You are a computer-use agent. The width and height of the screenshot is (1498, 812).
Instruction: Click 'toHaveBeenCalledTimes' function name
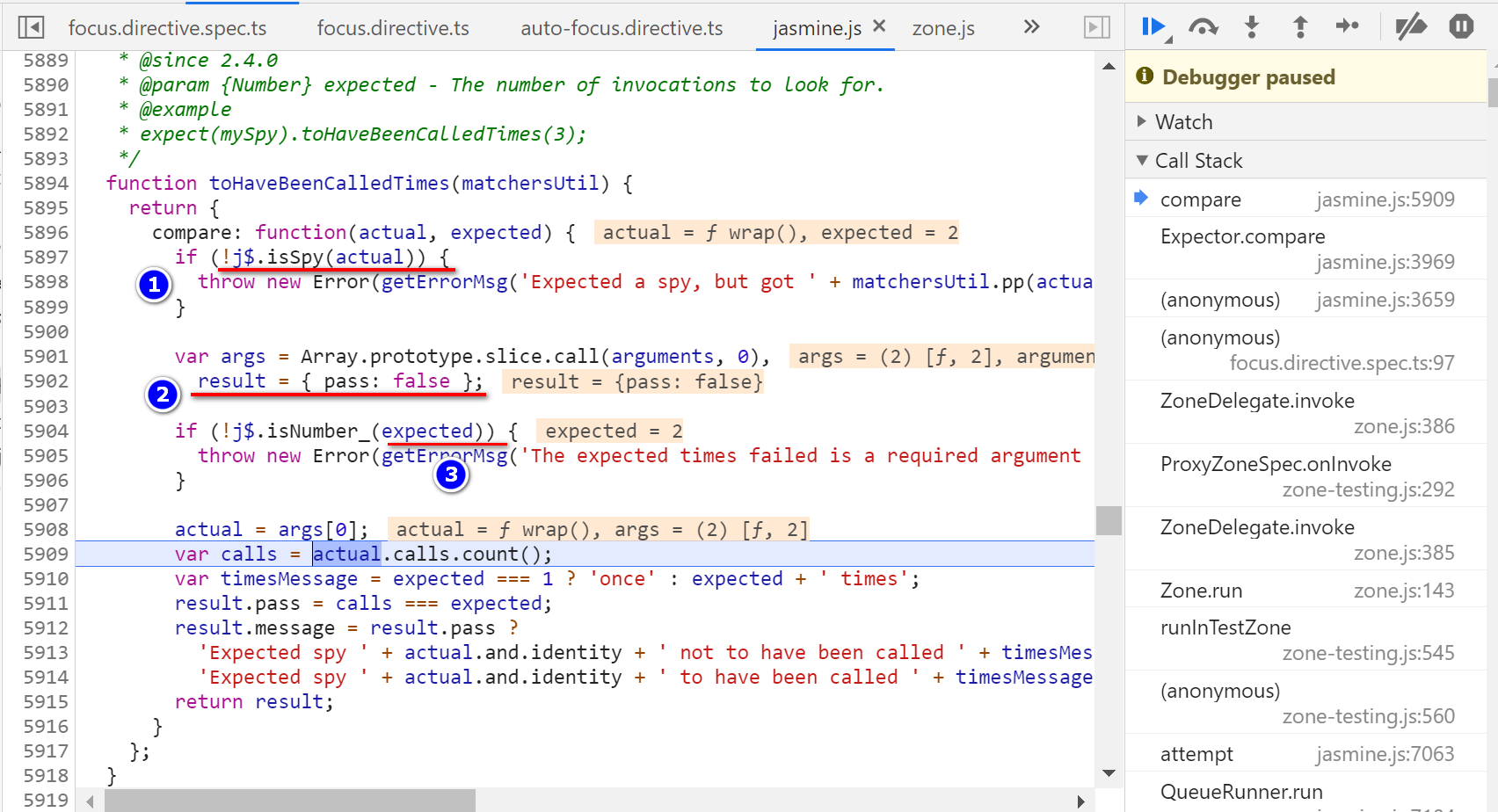(x=329, y=183)
